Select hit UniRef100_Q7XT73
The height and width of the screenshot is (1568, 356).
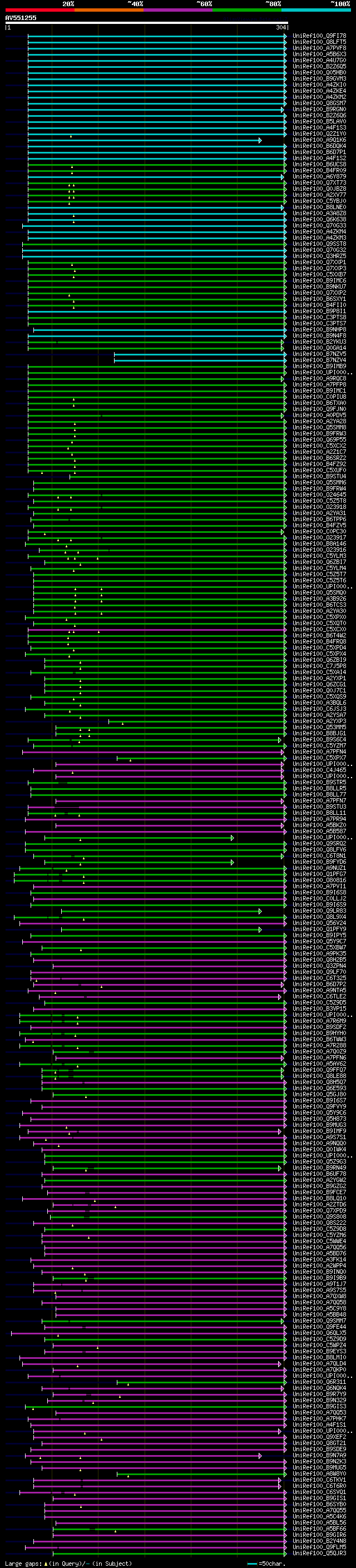[319, 182]
